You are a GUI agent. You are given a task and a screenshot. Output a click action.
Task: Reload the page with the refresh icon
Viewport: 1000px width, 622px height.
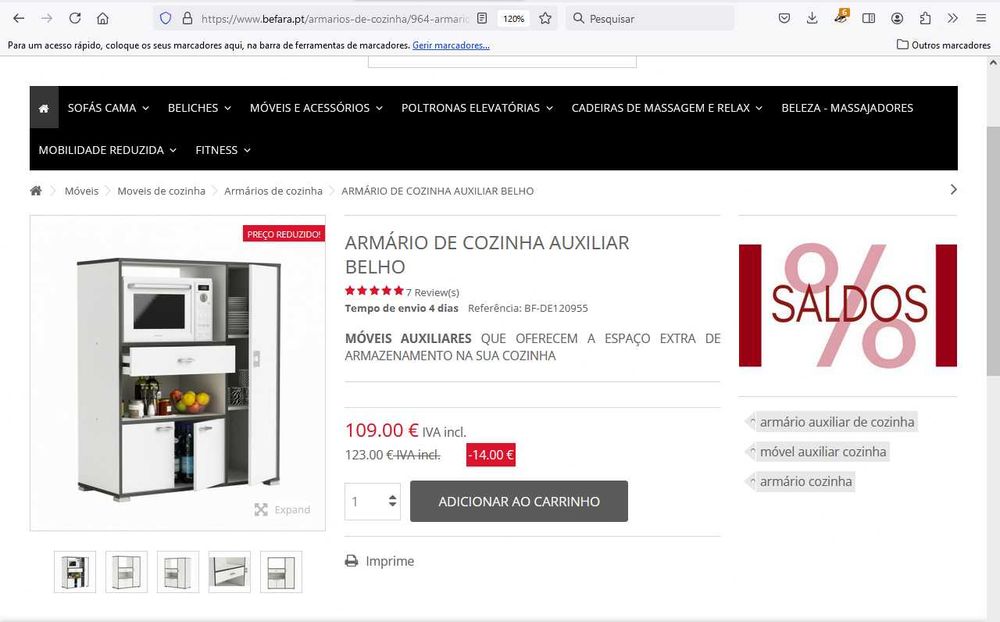point(75,19)
